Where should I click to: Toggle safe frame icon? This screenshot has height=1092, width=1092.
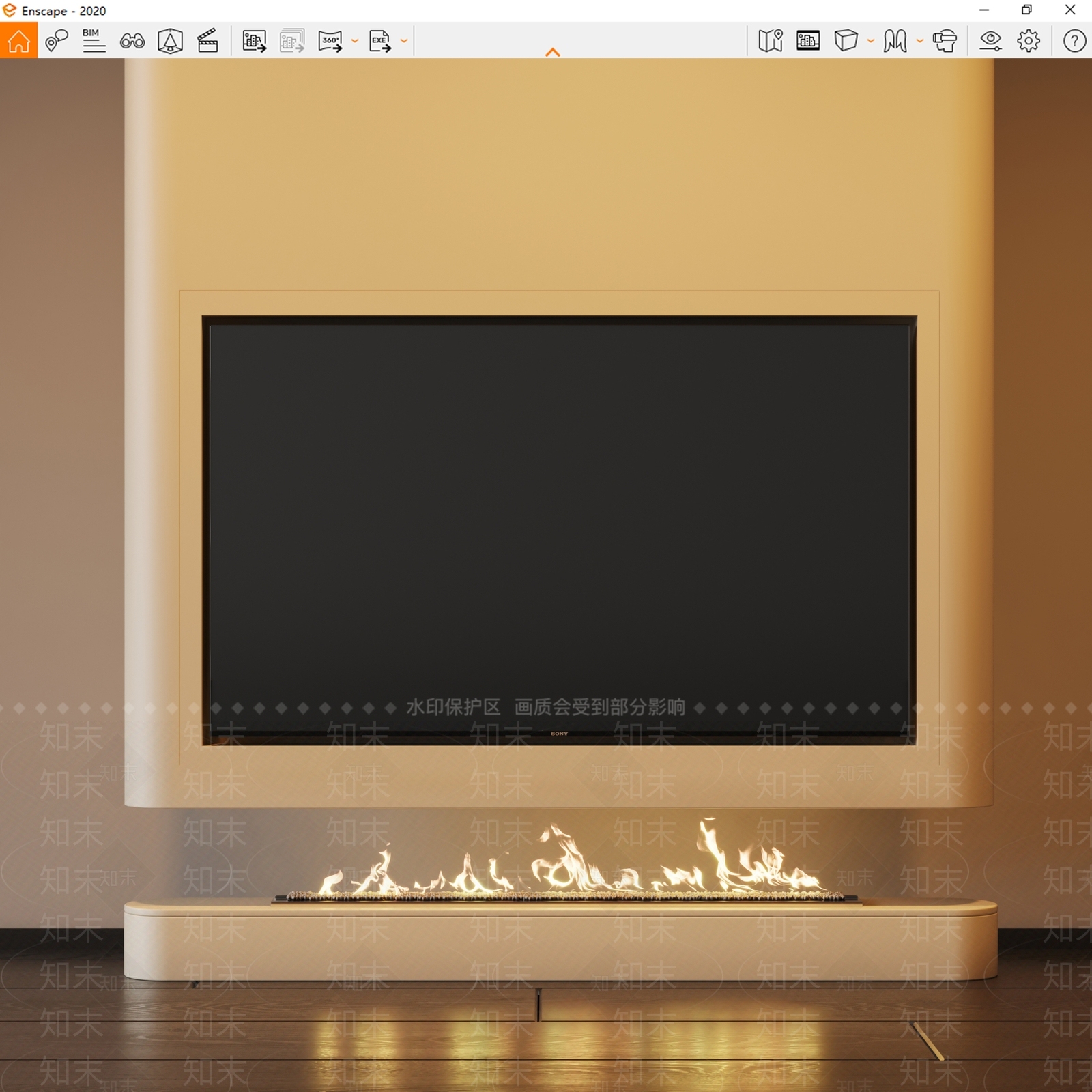coord(170,41)
